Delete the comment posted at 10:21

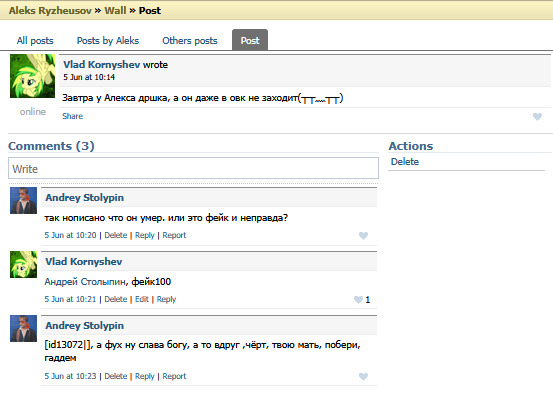(116, 299)
